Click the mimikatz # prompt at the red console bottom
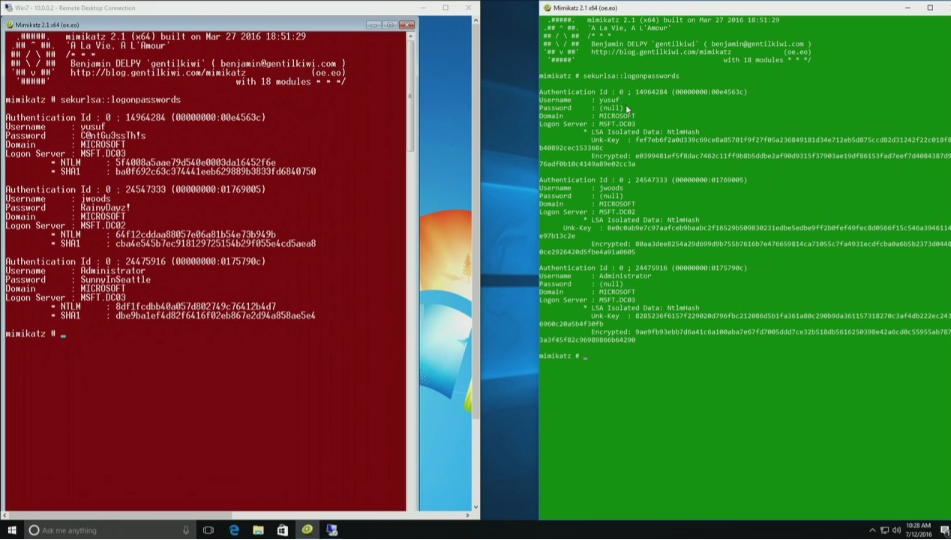The image size is (951, 540). (31, 334)
